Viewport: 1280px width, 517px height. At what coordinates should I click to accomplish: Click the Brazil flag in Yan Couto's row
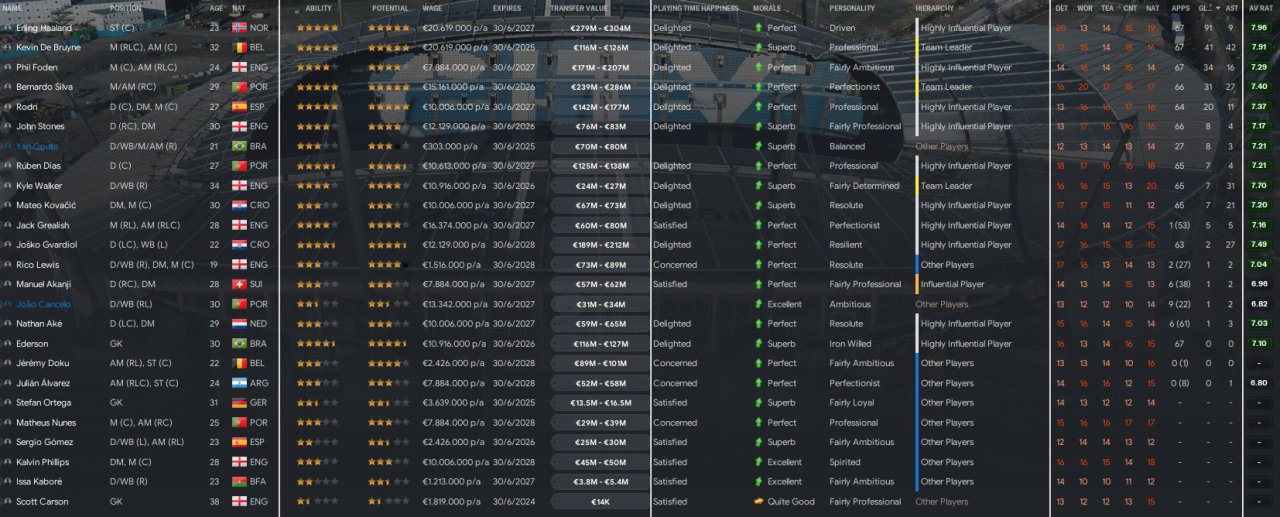(x=238, y=147)
